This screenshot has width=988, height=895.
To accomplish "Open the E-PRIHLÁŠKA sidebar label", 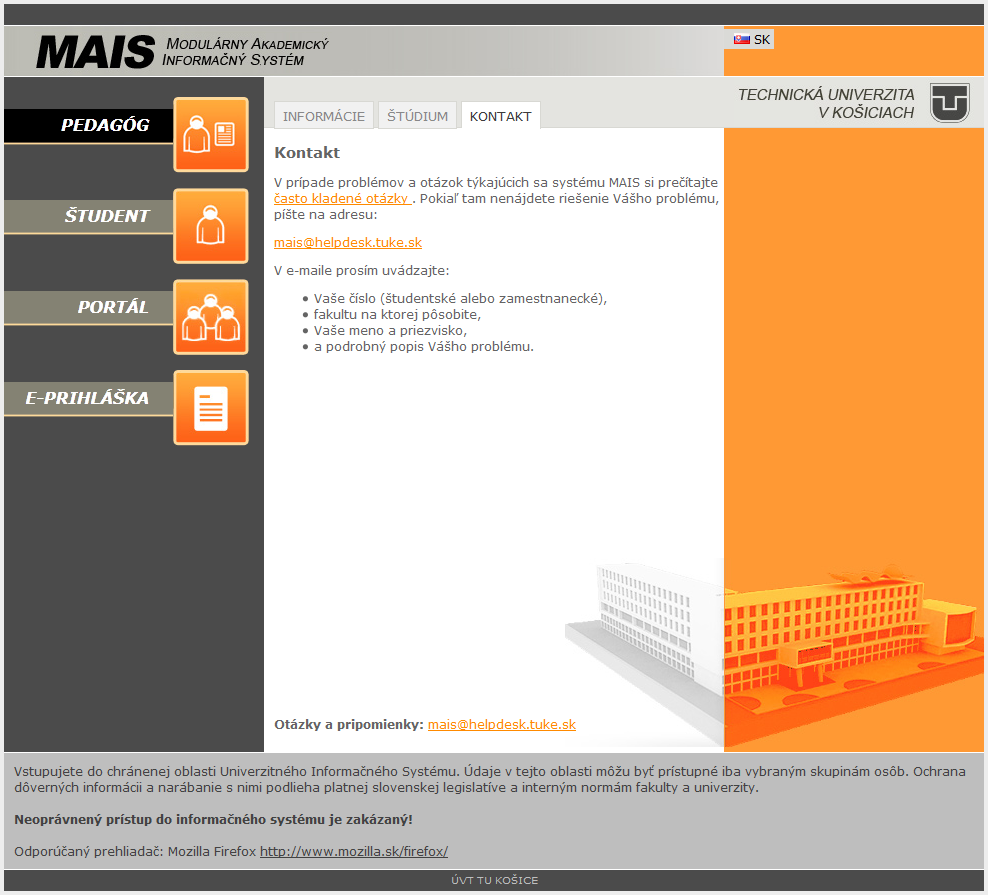I will pyautogui.click(x=87, y=398).
